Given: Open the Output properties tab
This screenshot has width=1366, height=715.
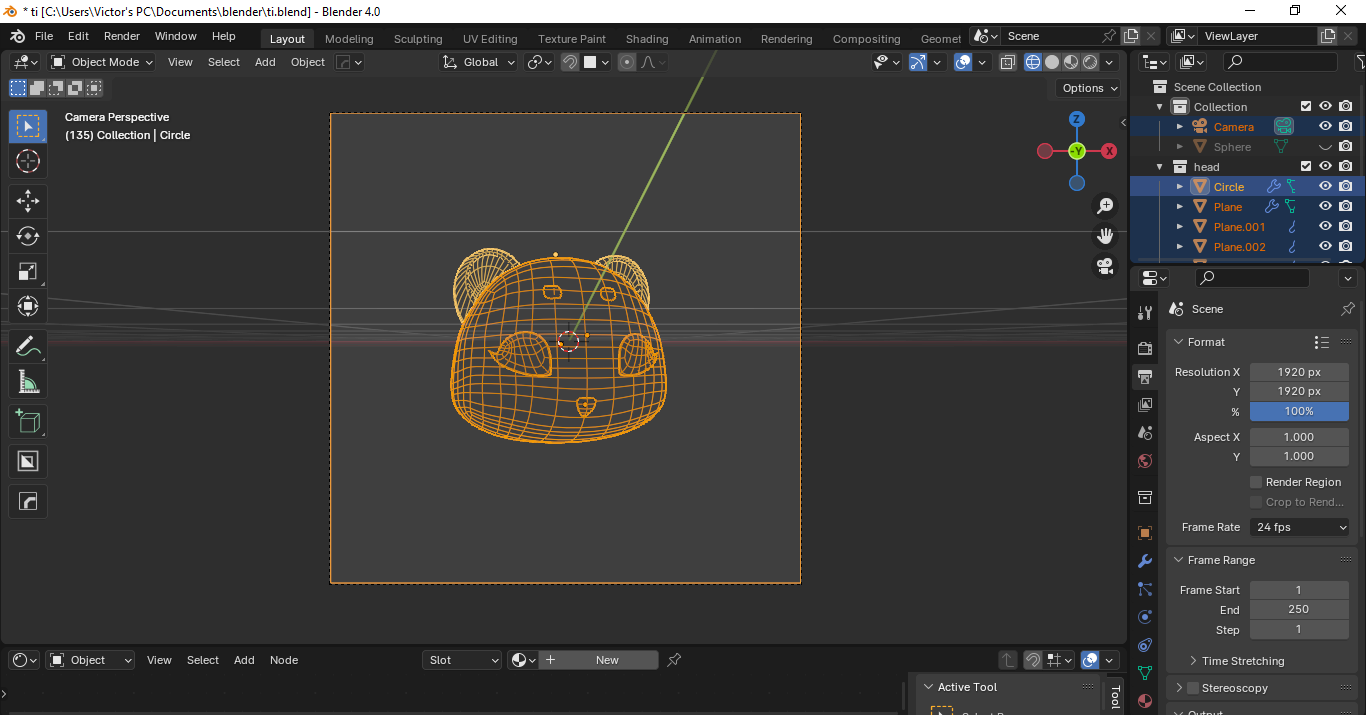Looking at the screenshot, I should click(1145, 377).
